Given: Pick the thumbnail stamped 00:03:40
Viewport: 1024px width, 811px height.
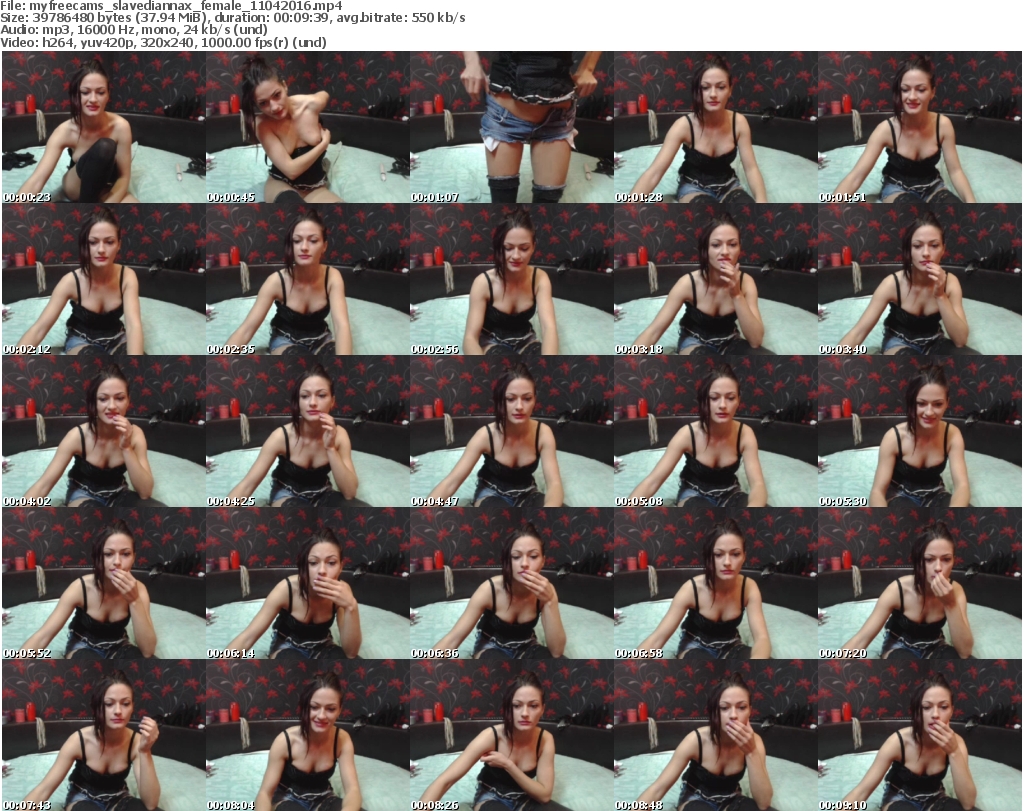Looking at the screenshot, I should (x=920, y=279).
